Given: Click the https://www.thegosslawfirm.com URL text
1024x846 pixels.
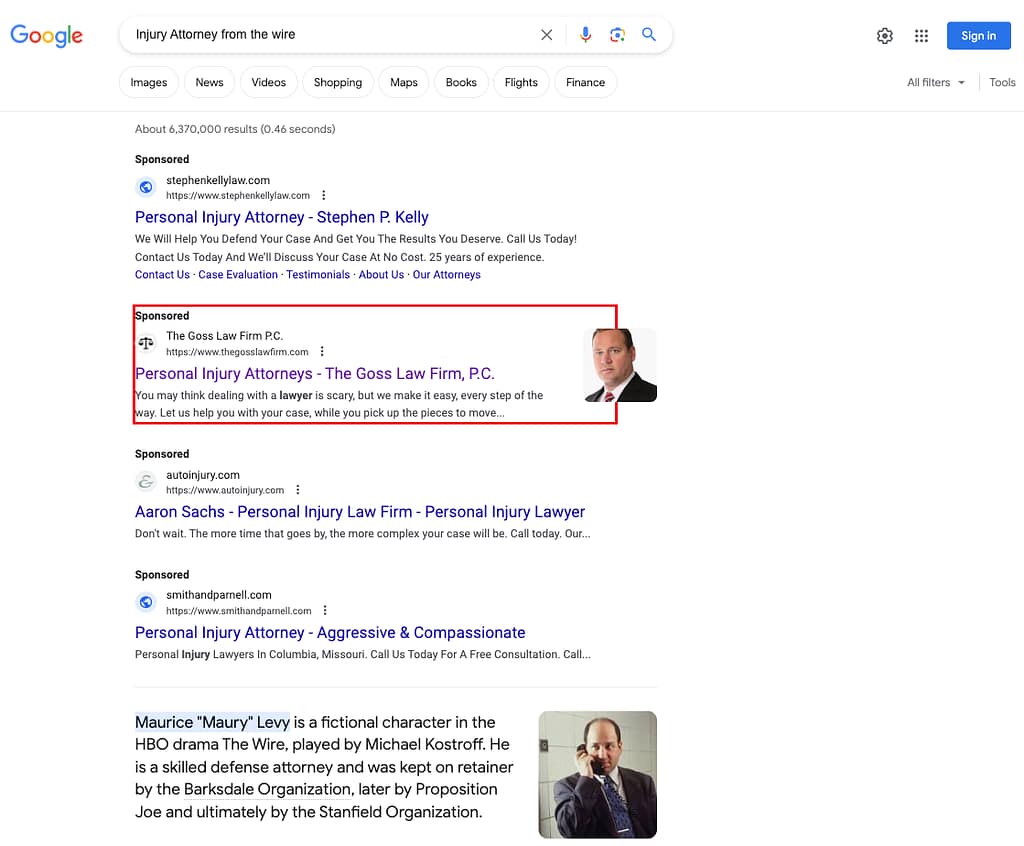Looking at the screenshot, I should click(237, 351).
